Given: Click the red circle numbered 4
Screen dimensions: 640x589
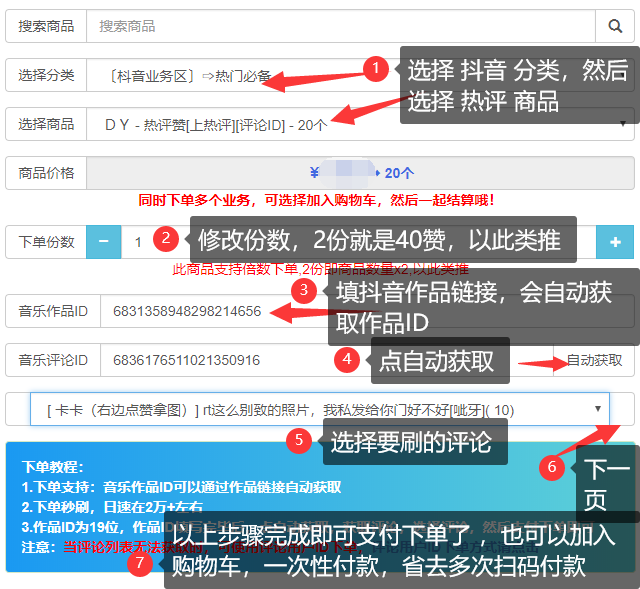Looking at the screenshot, I should [346, 360].
